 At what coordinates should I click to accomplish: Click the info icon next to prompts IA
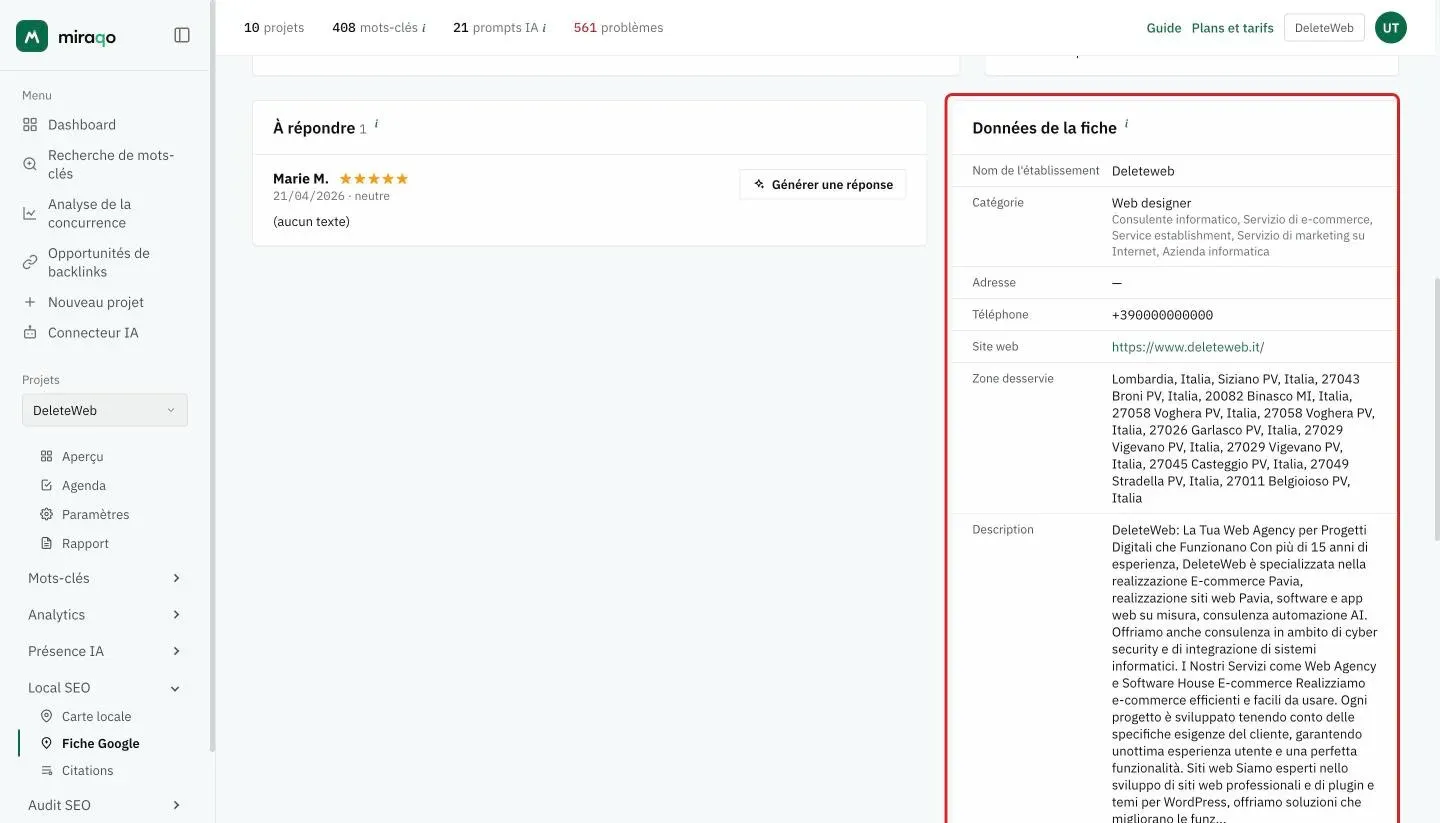544,28
